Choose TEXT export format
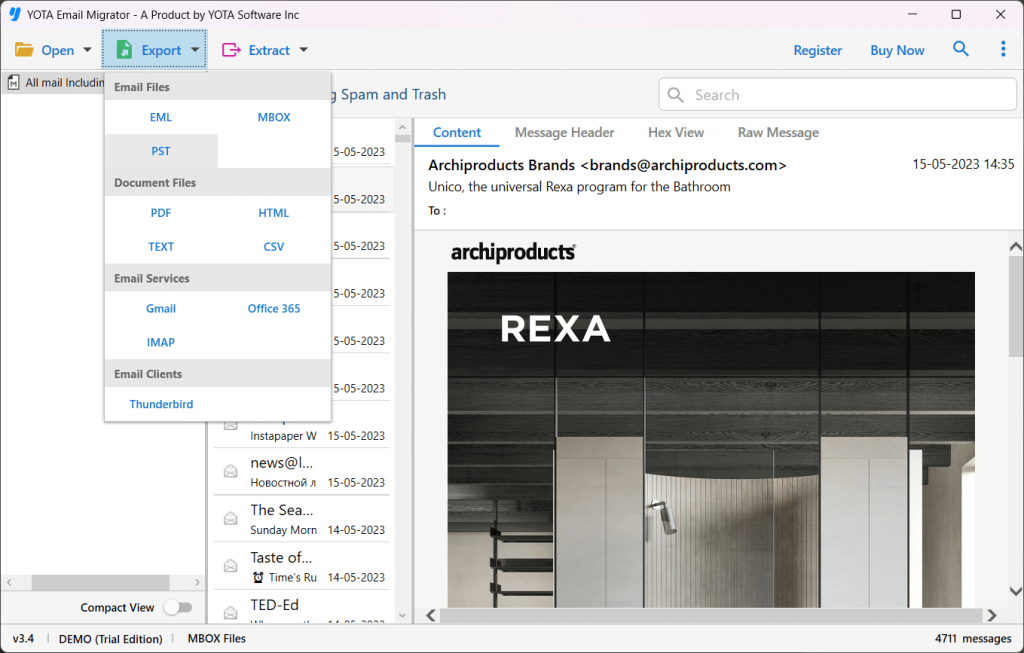The width and height of the screenshot is (1024, 653). click(161, 247)
